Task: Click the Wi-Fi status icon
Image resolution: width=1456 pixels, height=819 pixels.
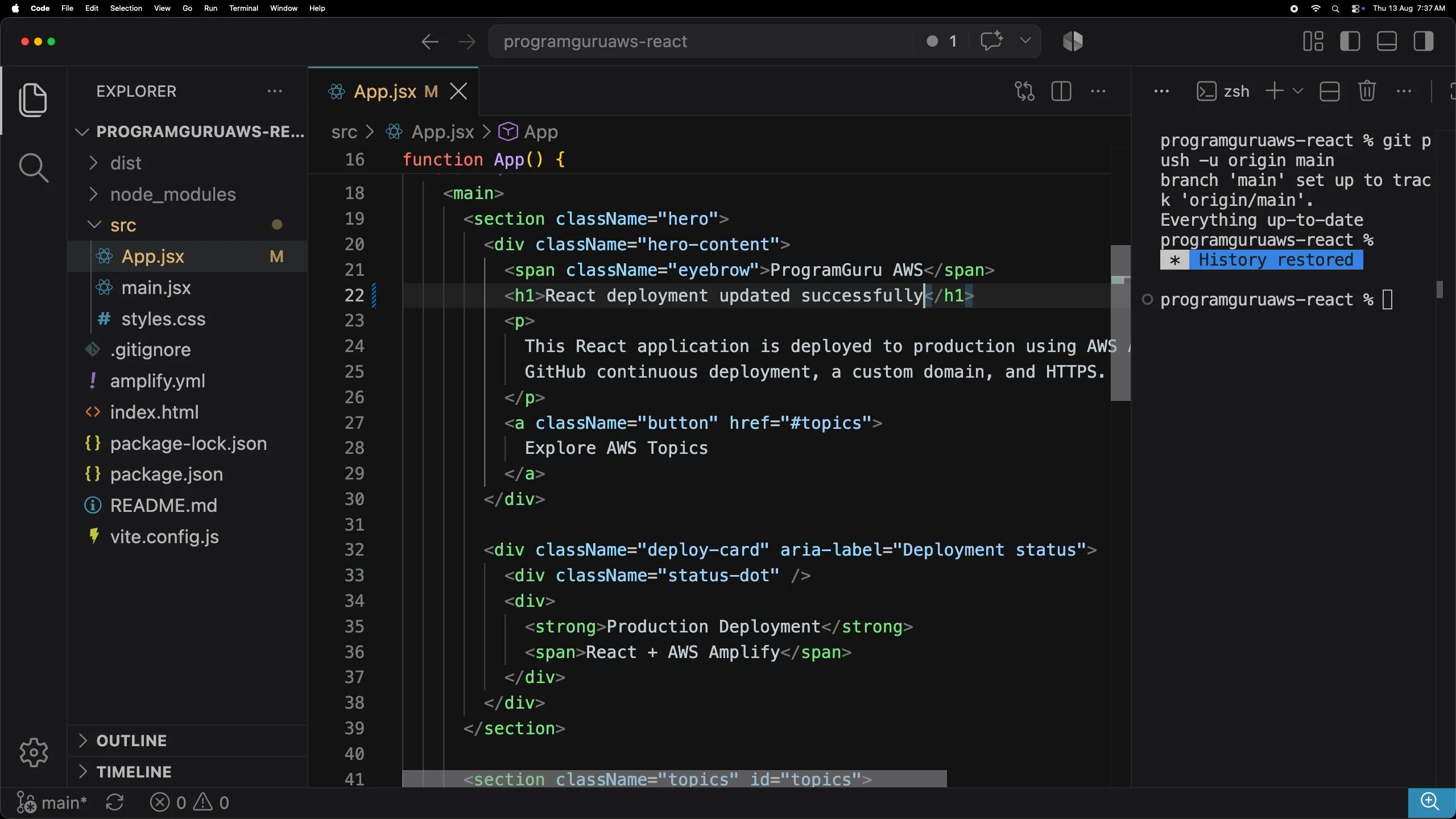Action: [1316, 9]
